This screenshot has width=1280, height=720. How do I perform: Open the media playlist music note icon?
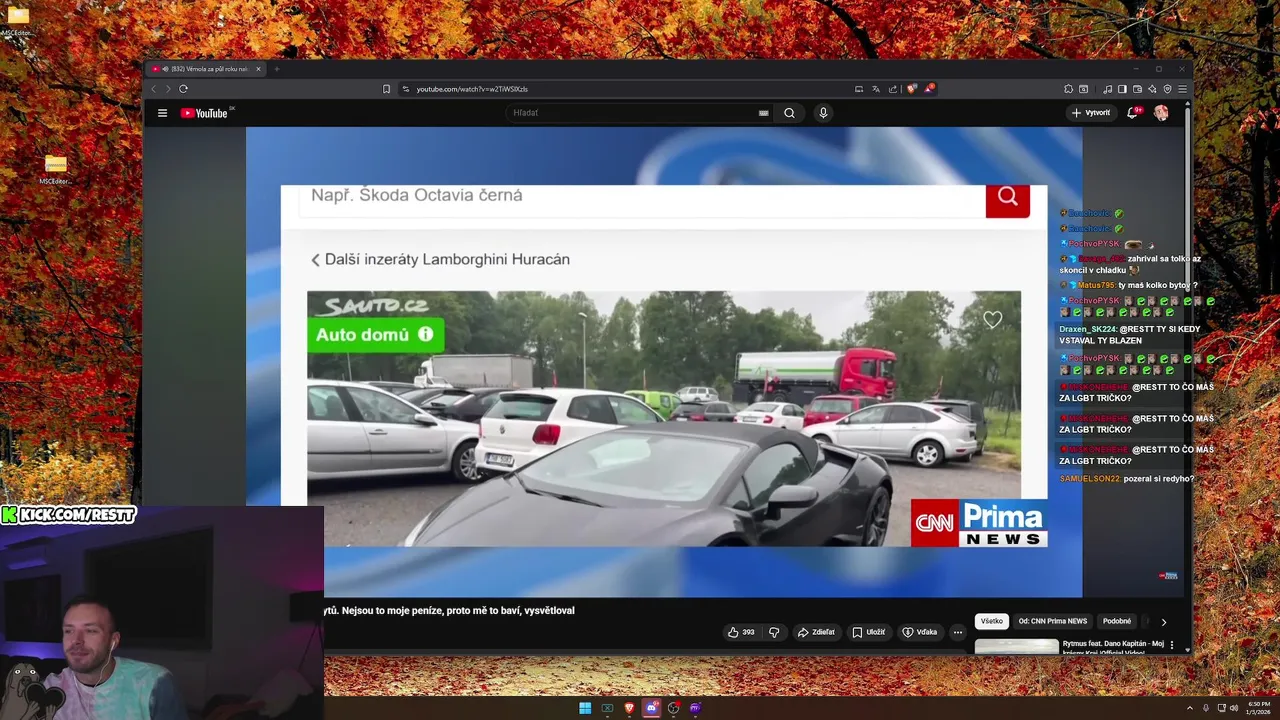[x=1107, y=89]
